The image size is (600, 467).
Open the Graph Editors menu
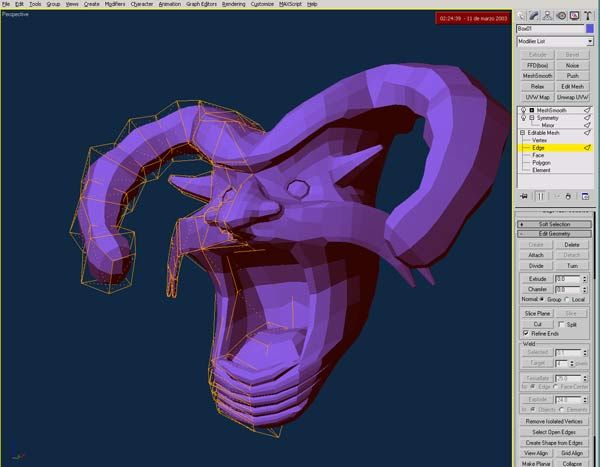[201, 4]
